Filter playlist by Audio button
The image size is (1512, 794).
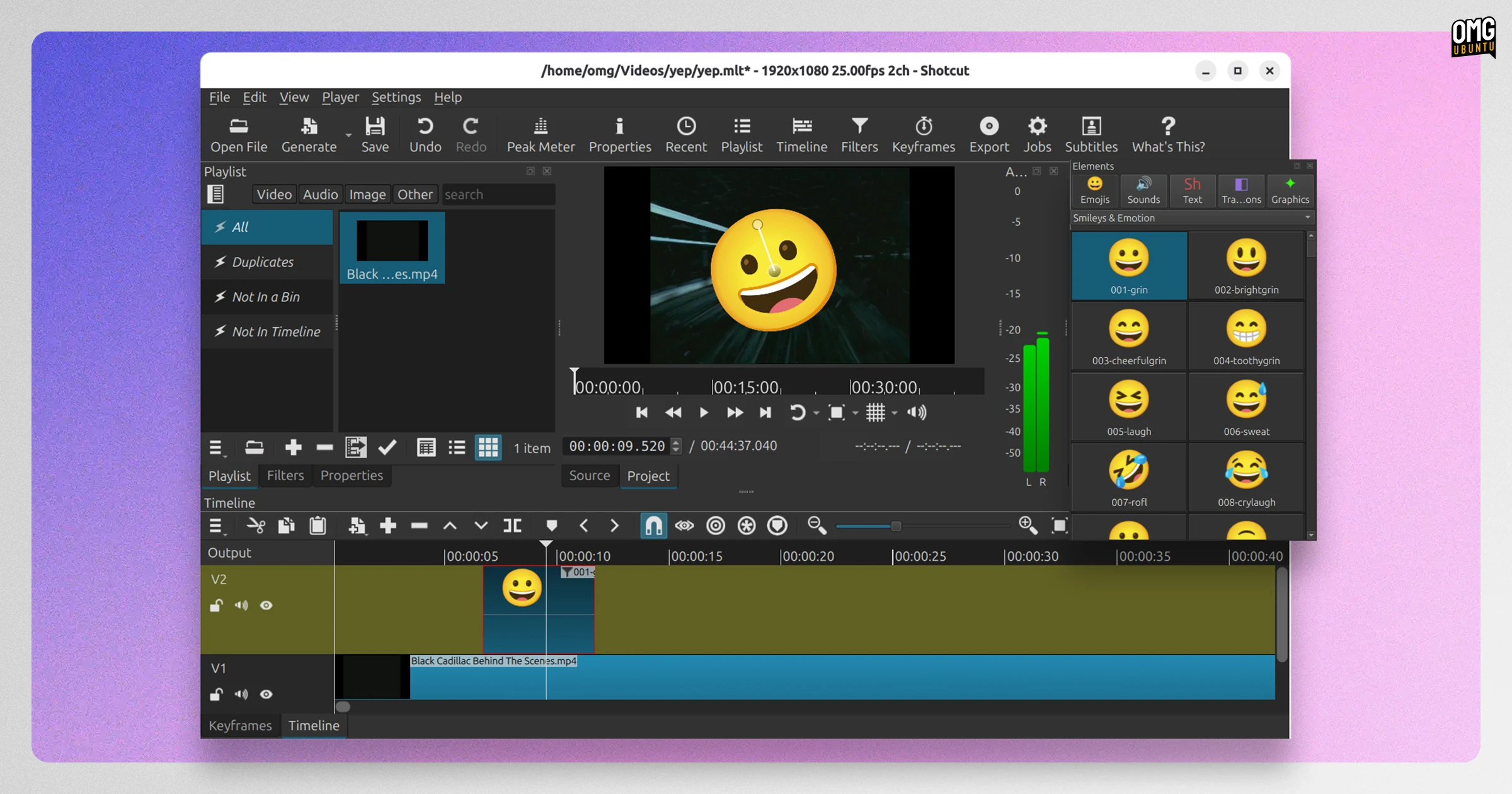click(320, 194)
